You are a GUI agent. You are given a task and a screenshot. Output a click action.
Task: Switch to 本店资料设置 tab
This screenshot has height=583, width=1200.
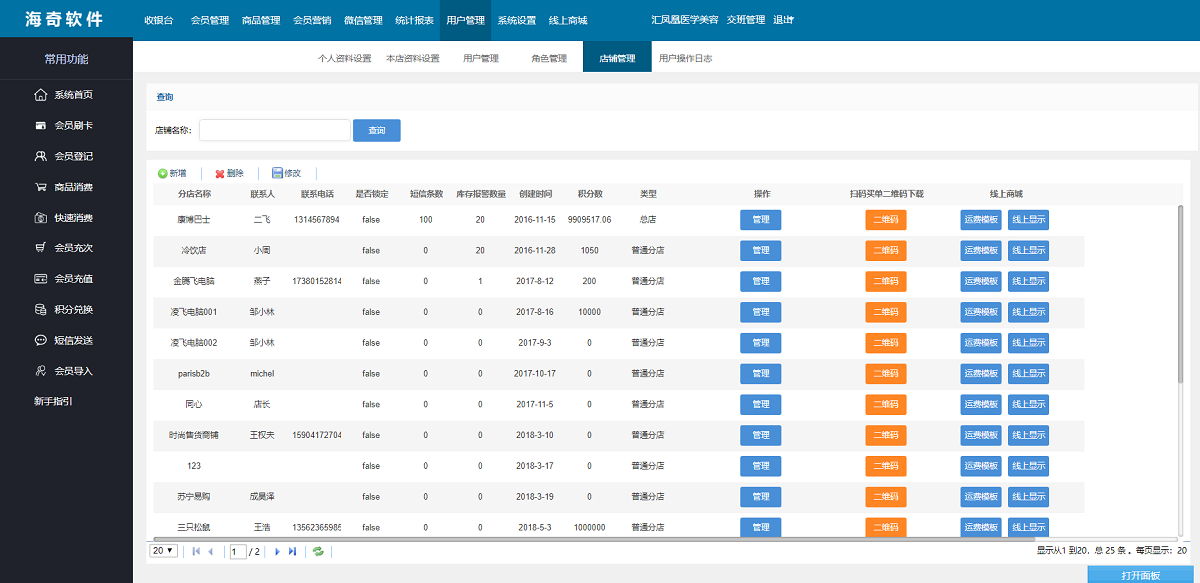click(413, 58)
